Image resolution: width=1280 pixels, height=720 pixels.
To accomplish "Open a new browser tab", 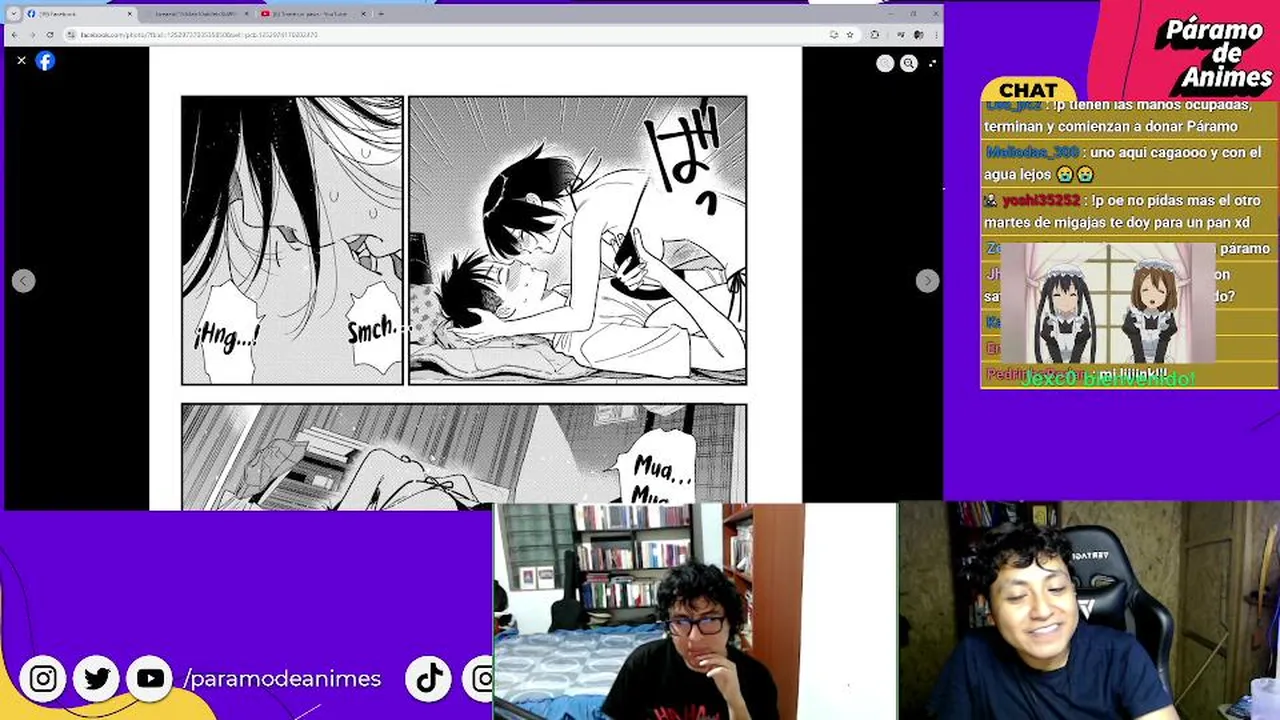I will coord(381,14).
